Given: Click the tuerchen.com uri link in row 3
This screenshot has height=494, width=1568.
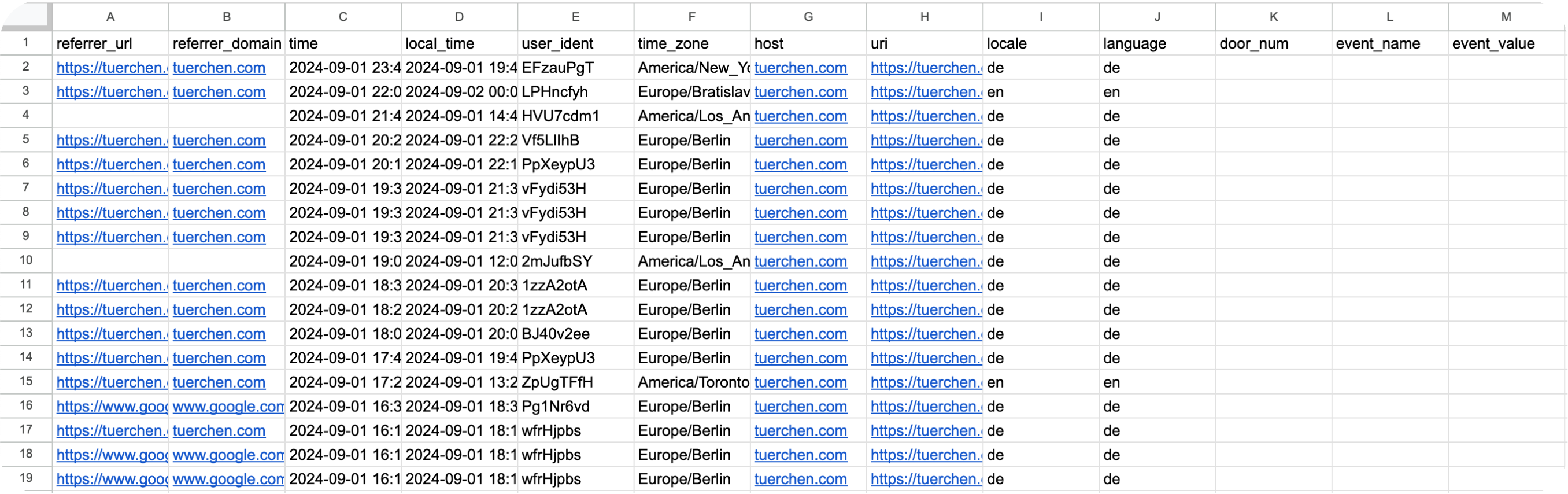Looking at the screenshot, I should tap(924, 92).
